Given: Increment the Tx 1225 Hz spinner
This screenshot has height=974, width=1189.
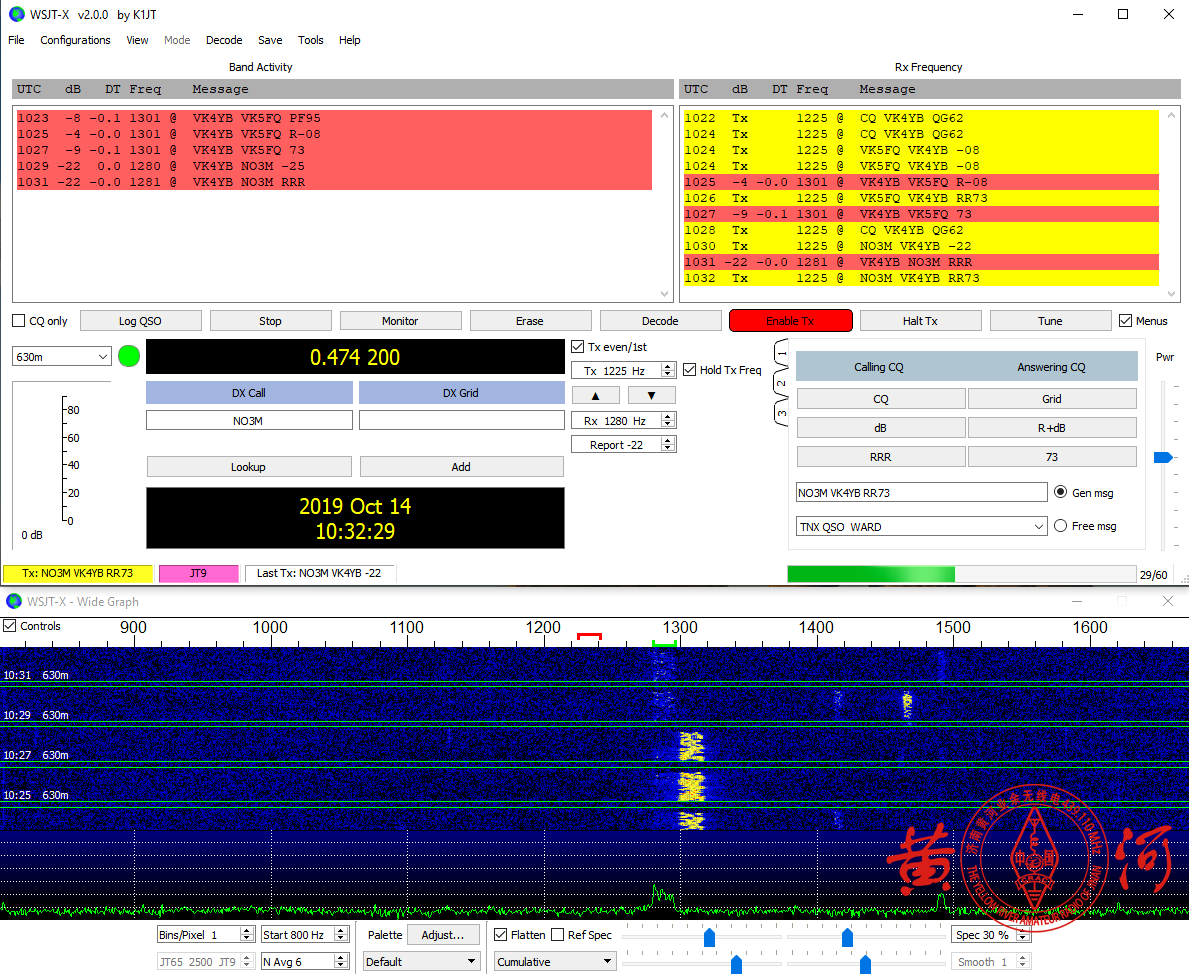Looking at the screenshot, I should point(669,367).
